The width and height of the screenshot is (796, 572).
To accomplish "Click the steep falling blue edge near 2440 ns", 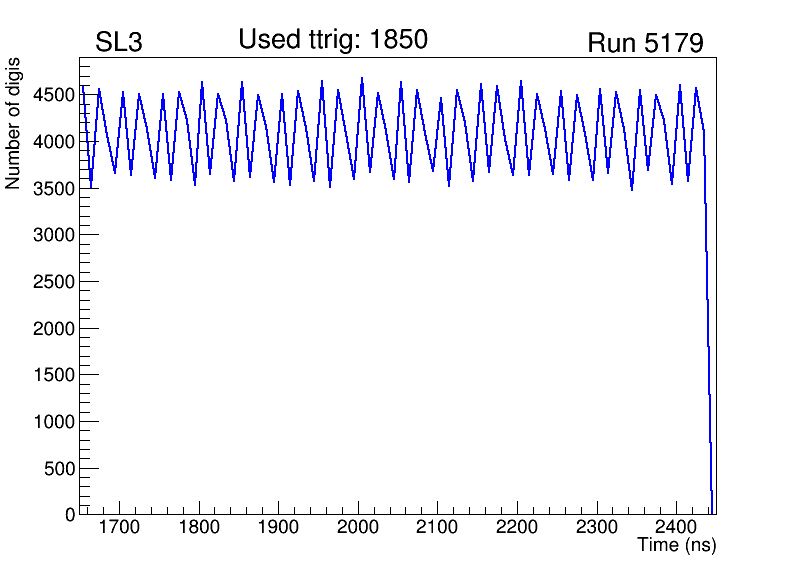I will [x=708, y=330].
